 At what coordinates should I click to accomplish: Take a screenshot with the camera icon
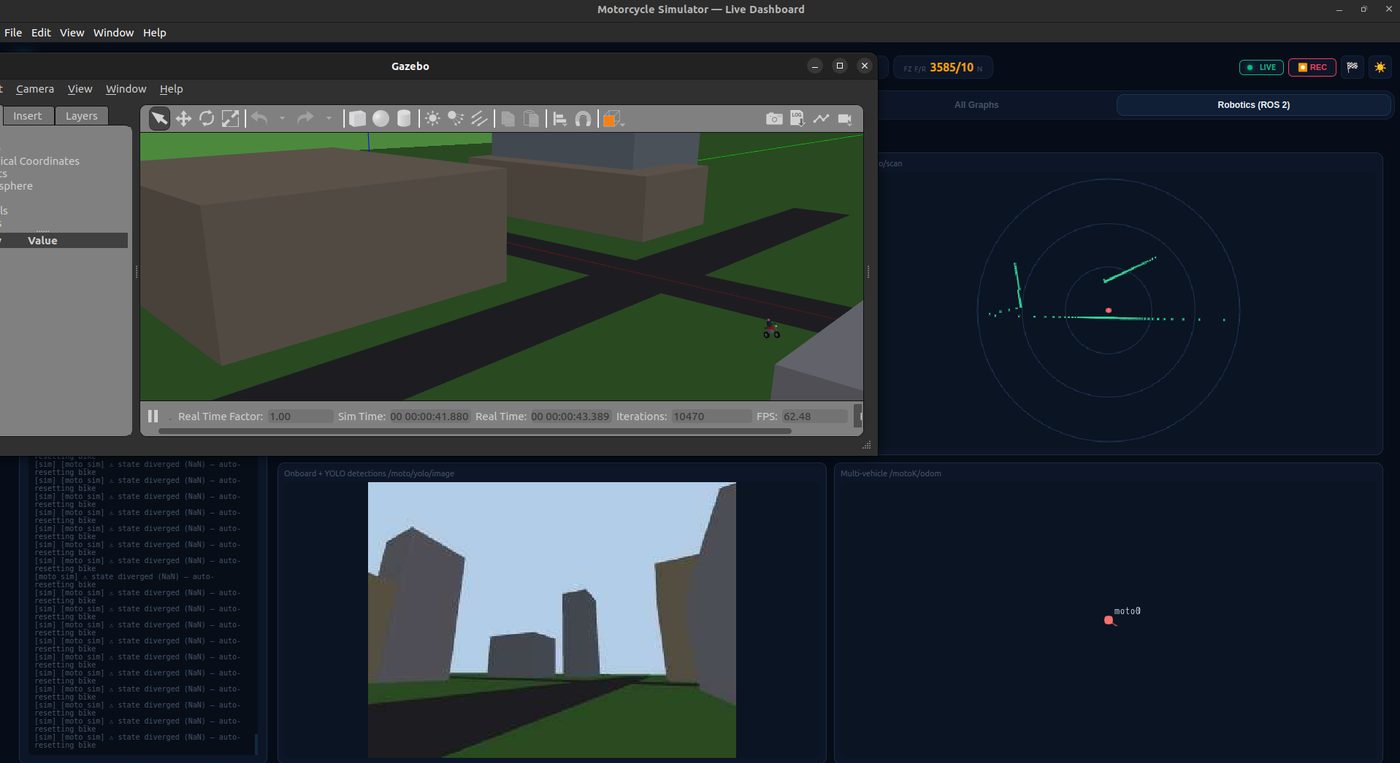point(774,119)
